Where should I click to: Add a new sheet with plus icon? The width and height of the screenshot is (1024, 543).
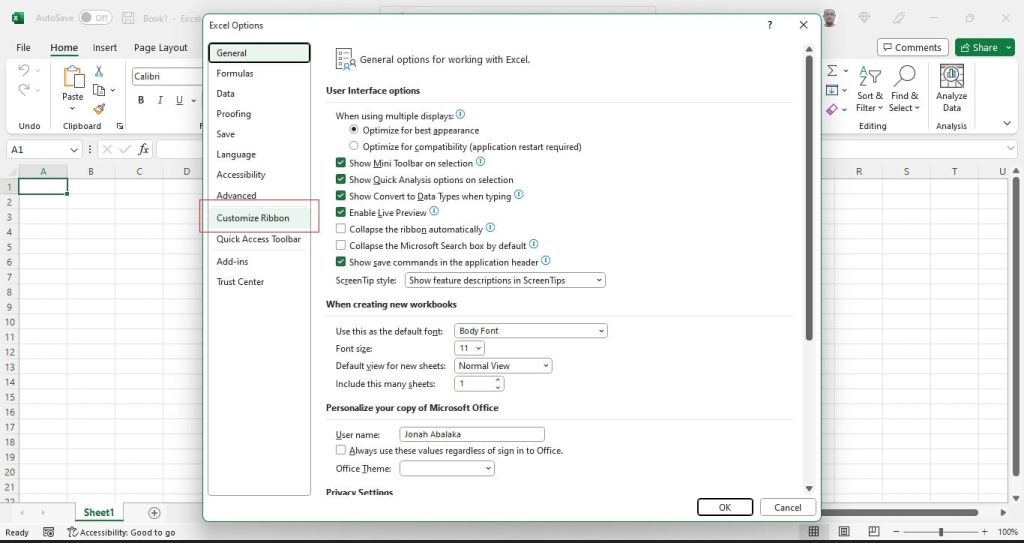point(154,512)
